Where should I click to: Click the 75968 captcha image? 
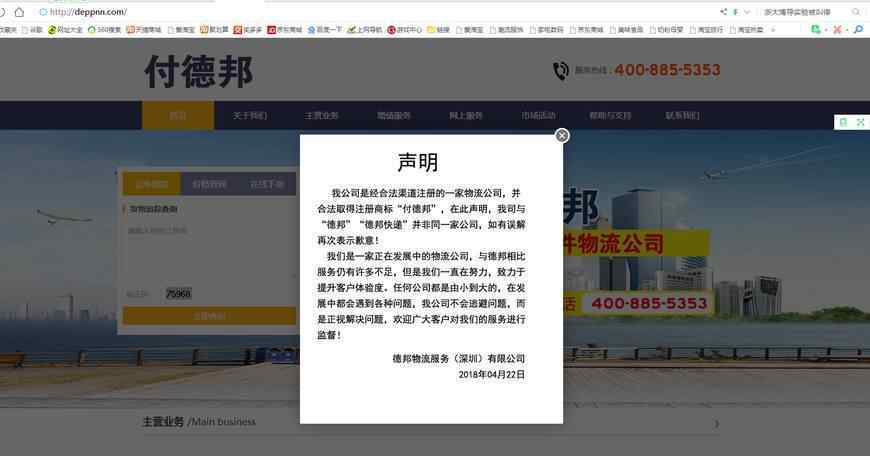(179, 293)
